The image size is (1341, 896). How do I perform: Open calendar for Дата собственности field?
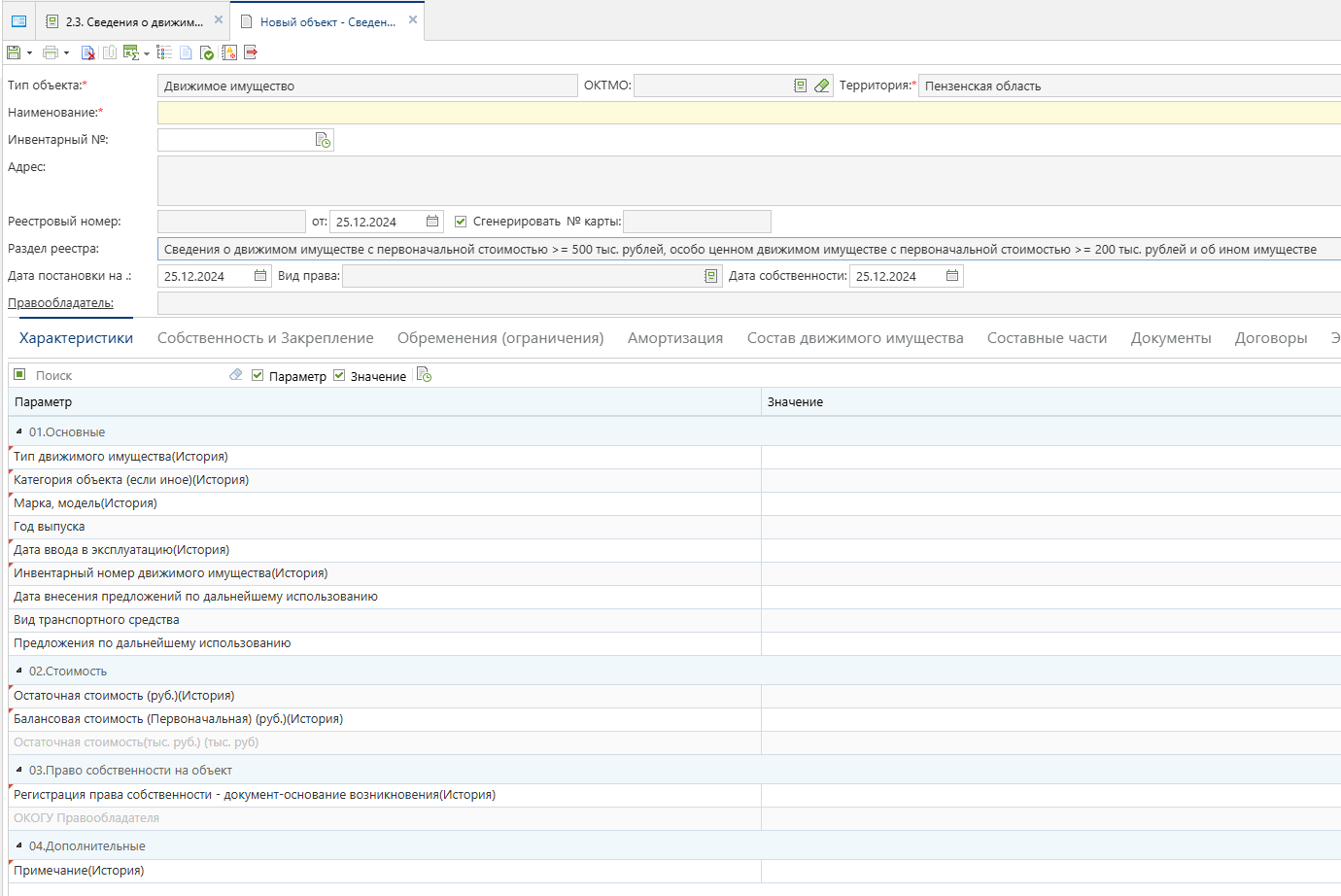952,276
